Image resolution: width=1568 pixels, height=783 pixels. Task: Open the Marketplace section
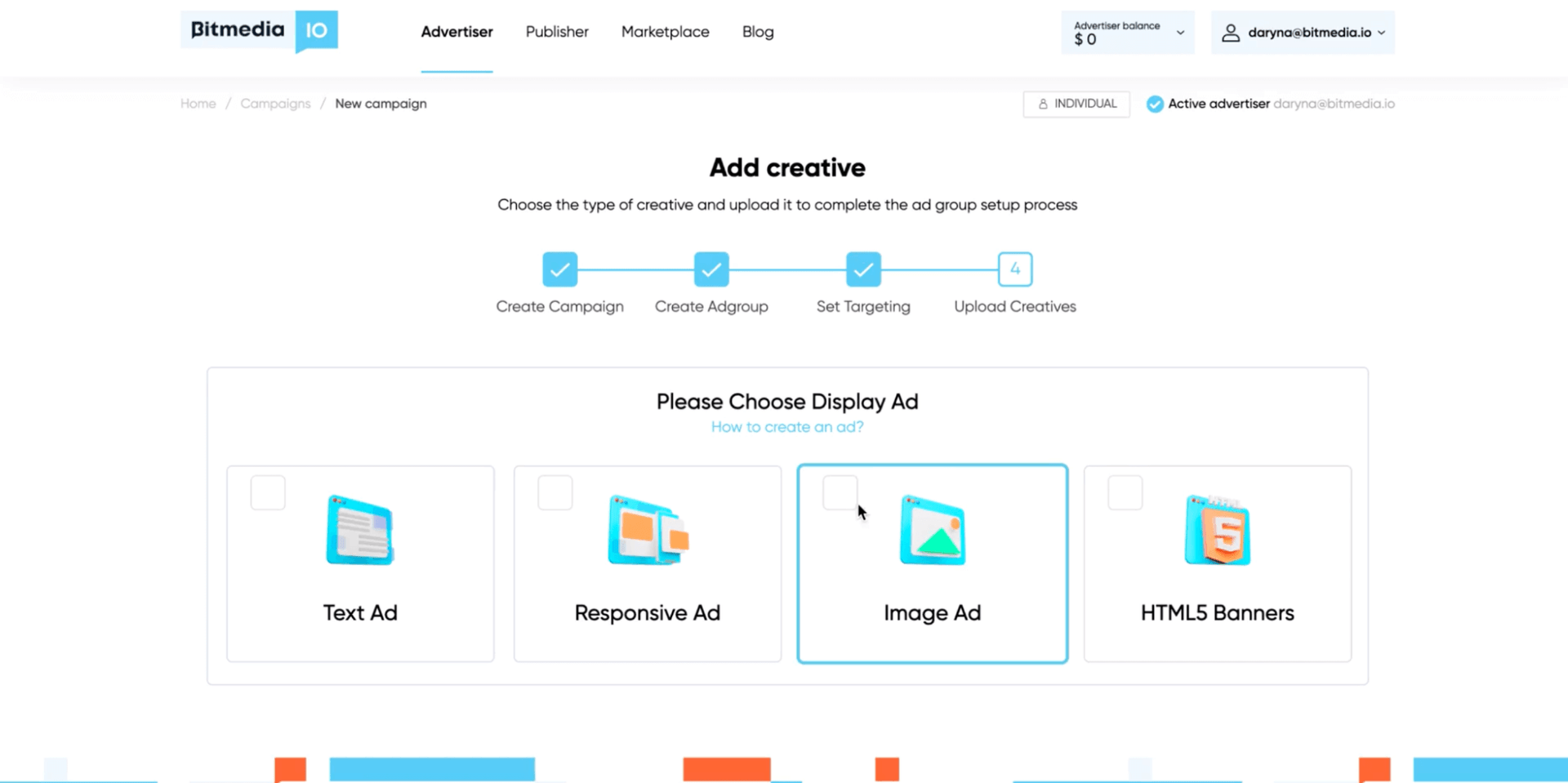[x=665, y=32]
